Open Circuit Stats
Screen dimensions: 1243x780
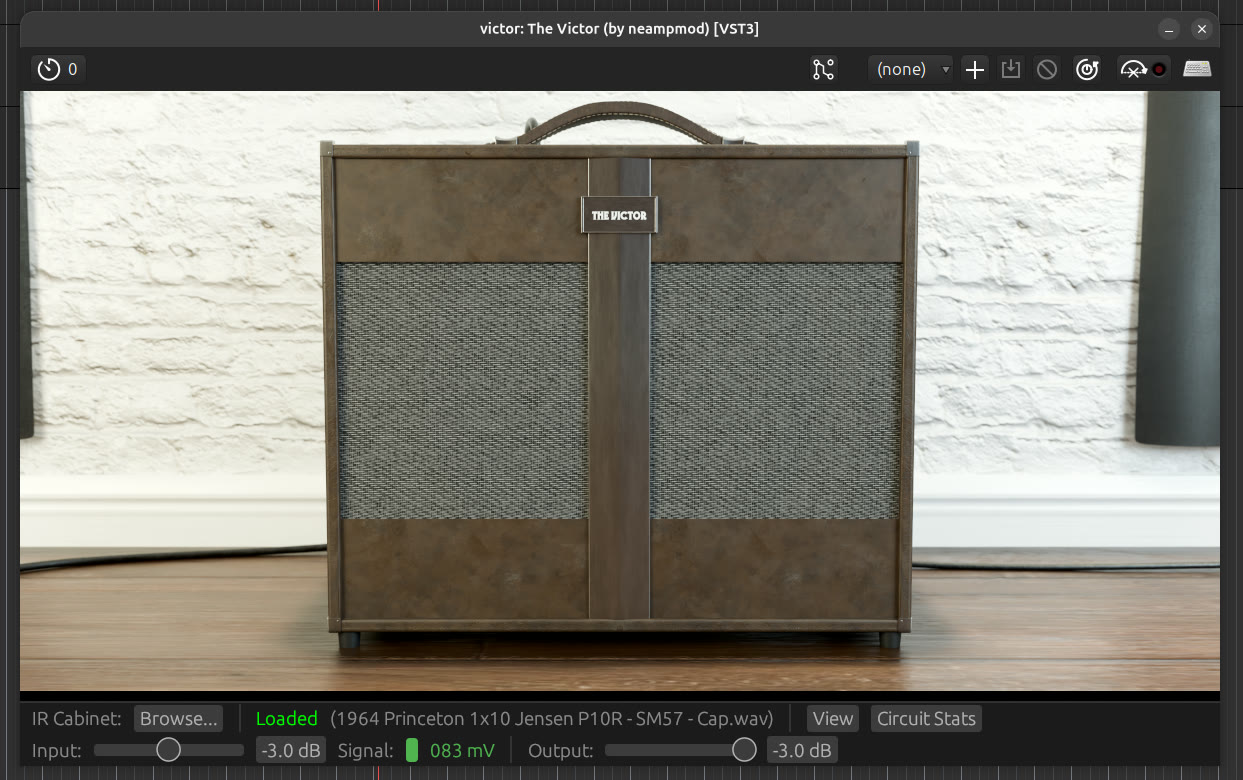pos(926,718)
